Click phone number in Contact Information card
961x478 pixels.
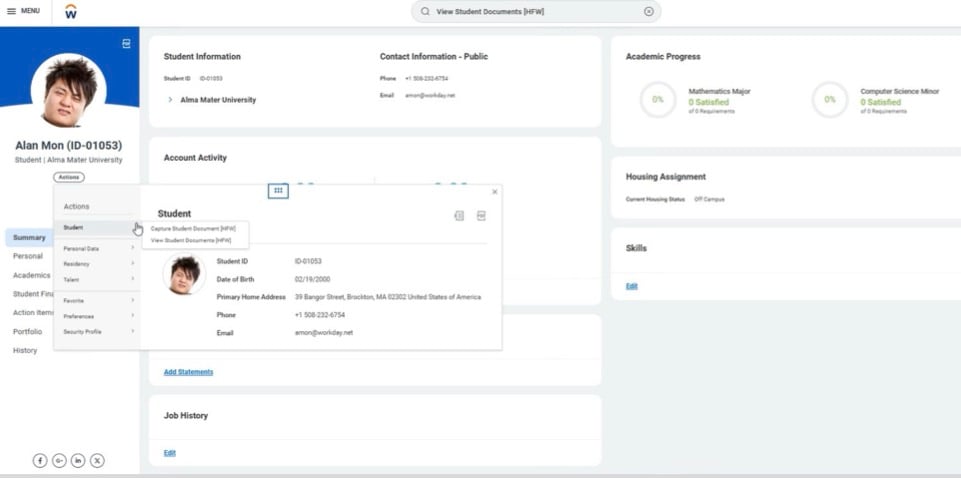pyautogui.click(x=427, y=78)
